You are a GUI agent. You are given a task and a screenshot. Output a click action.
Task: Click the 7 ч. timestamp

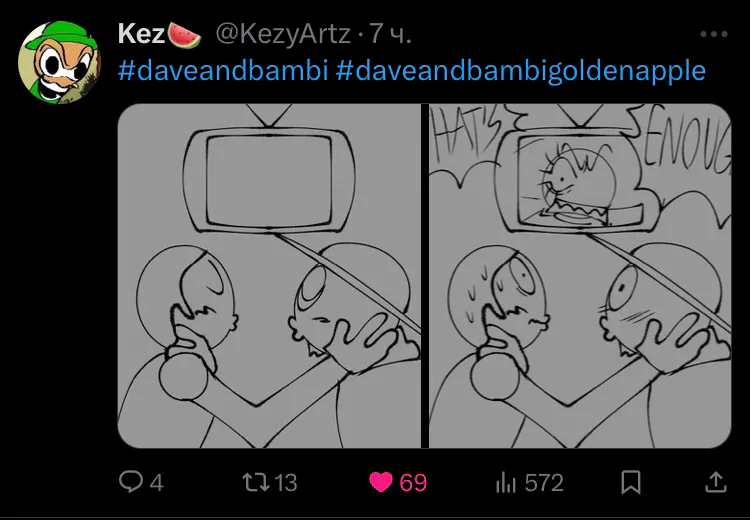(x=391, y=34)
